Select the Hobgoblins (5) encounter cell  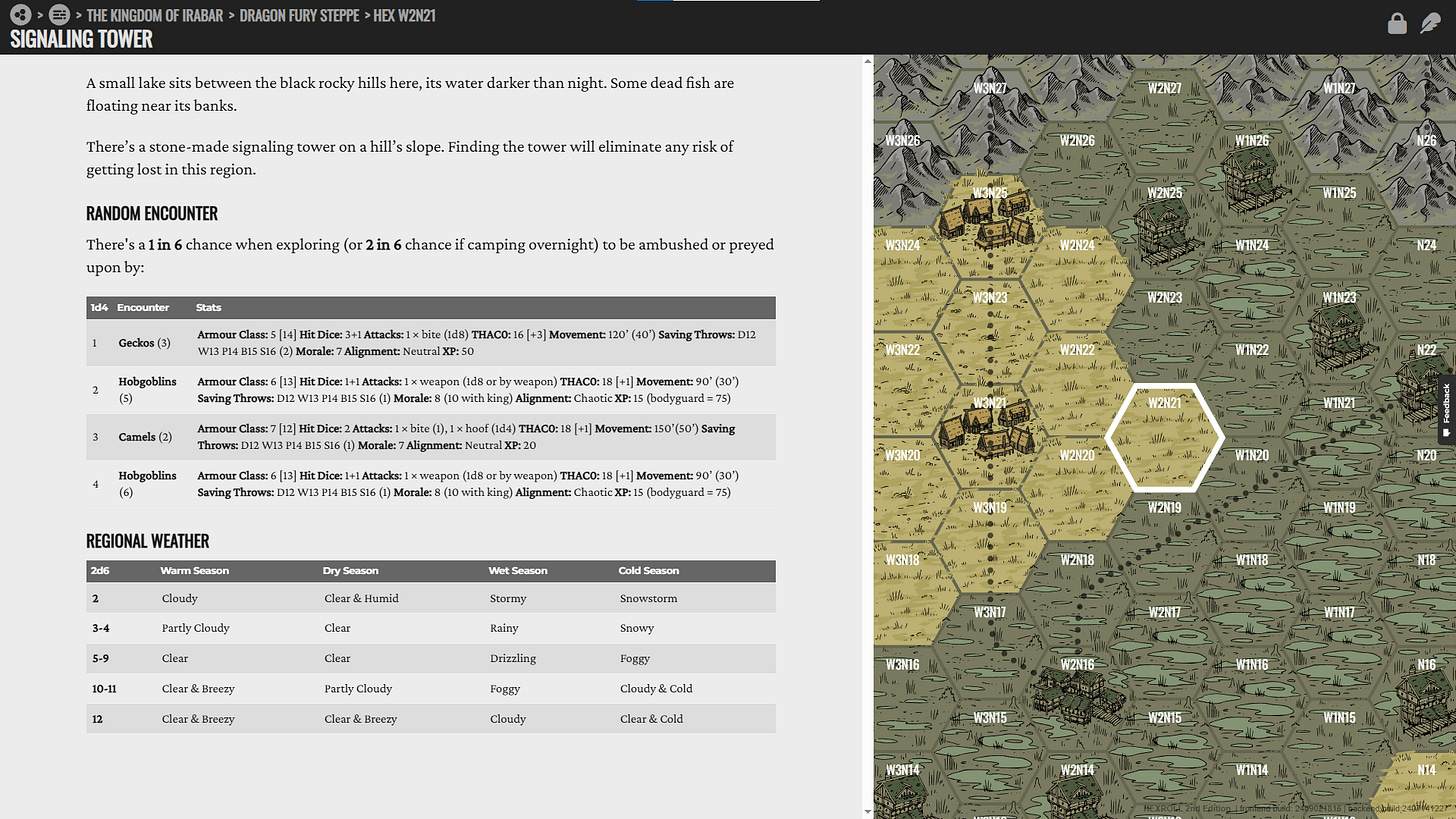pos(147,389)
